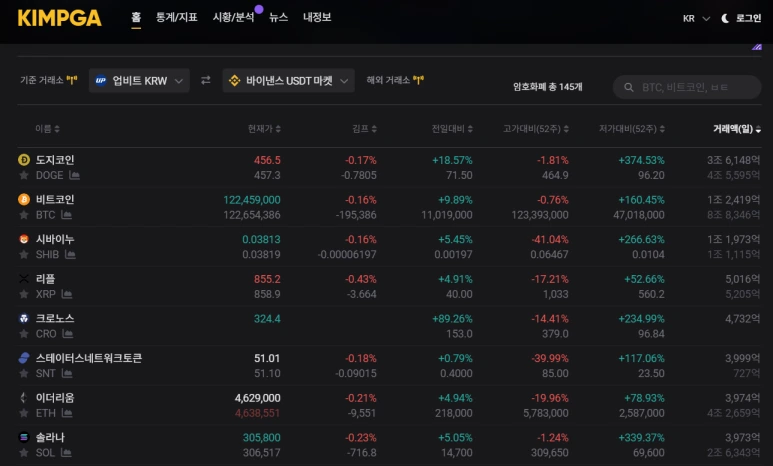Viewport: 773px width, 466px height.
Task: Favorite CRO with the star
Action: (x=24, y=334)
